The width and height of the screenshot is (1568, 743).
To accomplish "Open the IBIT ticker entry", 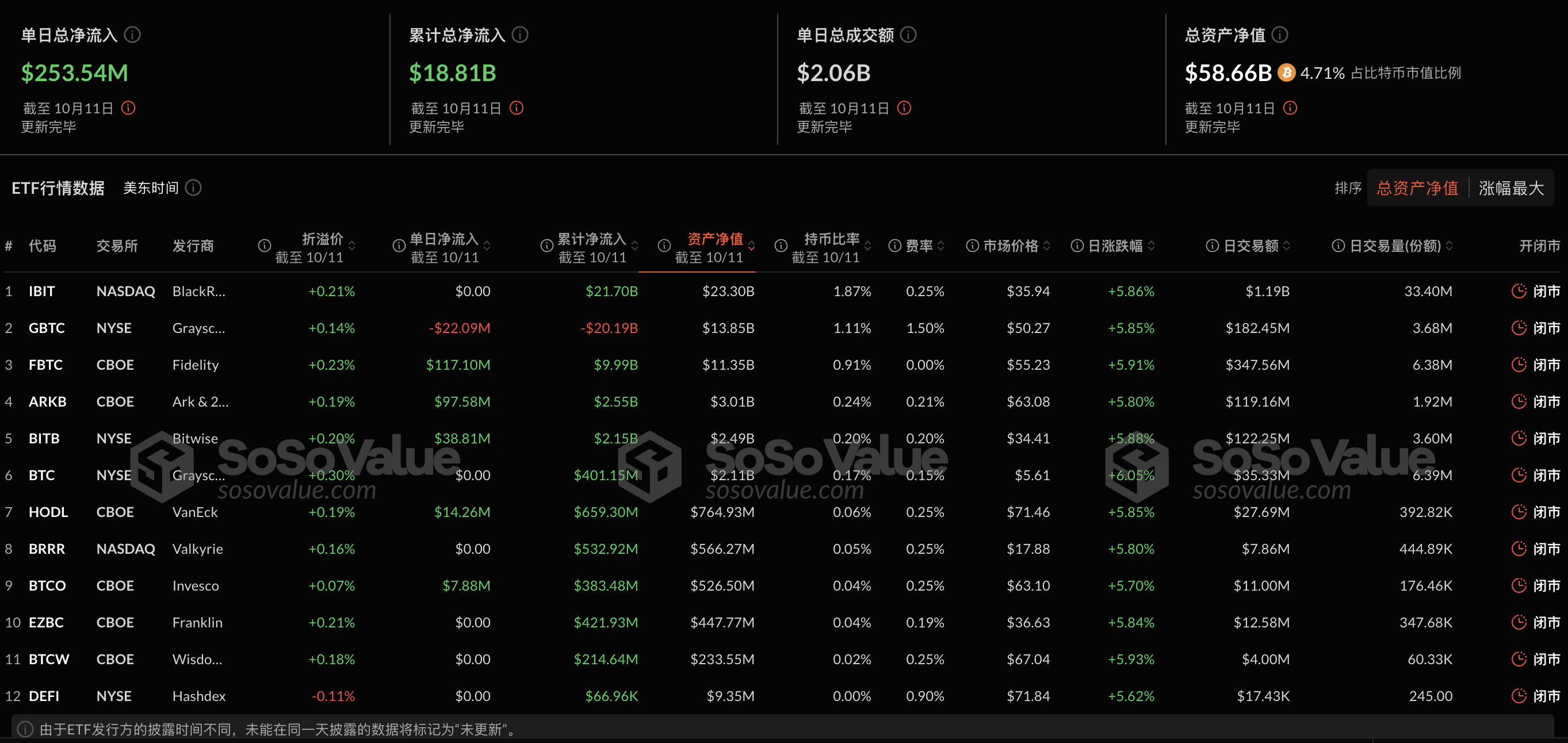I will (x=42, y=291).
